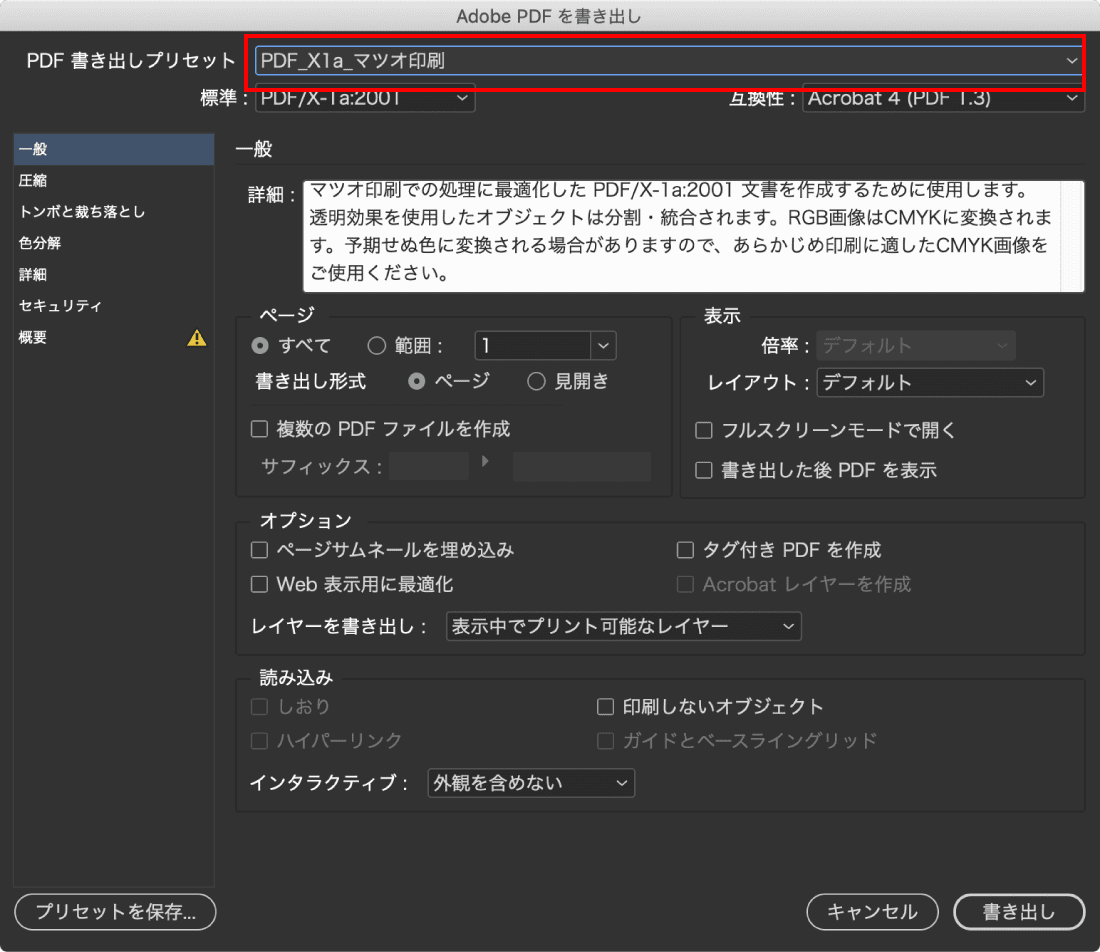1100x952 pixels.
Task: Click the 書き出し button
Action: pos(1019,912)
